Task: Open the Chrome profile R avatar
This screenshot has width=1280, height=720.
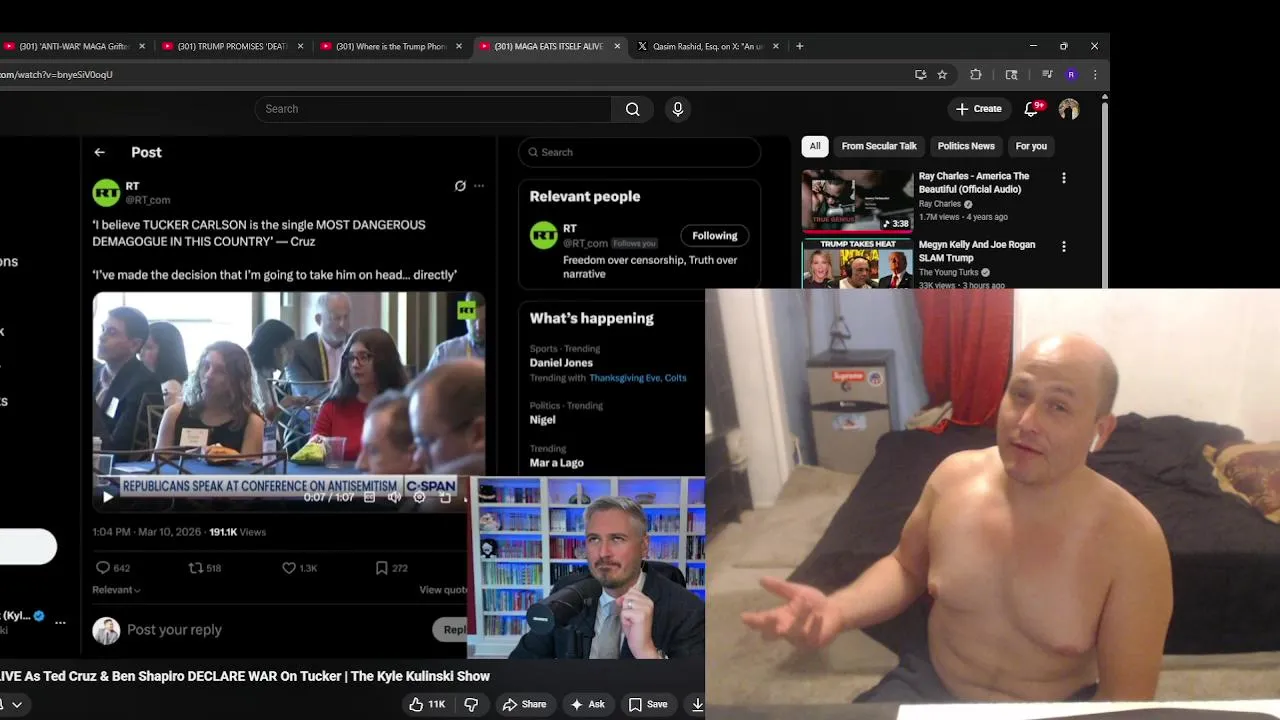Action: 1071,74
